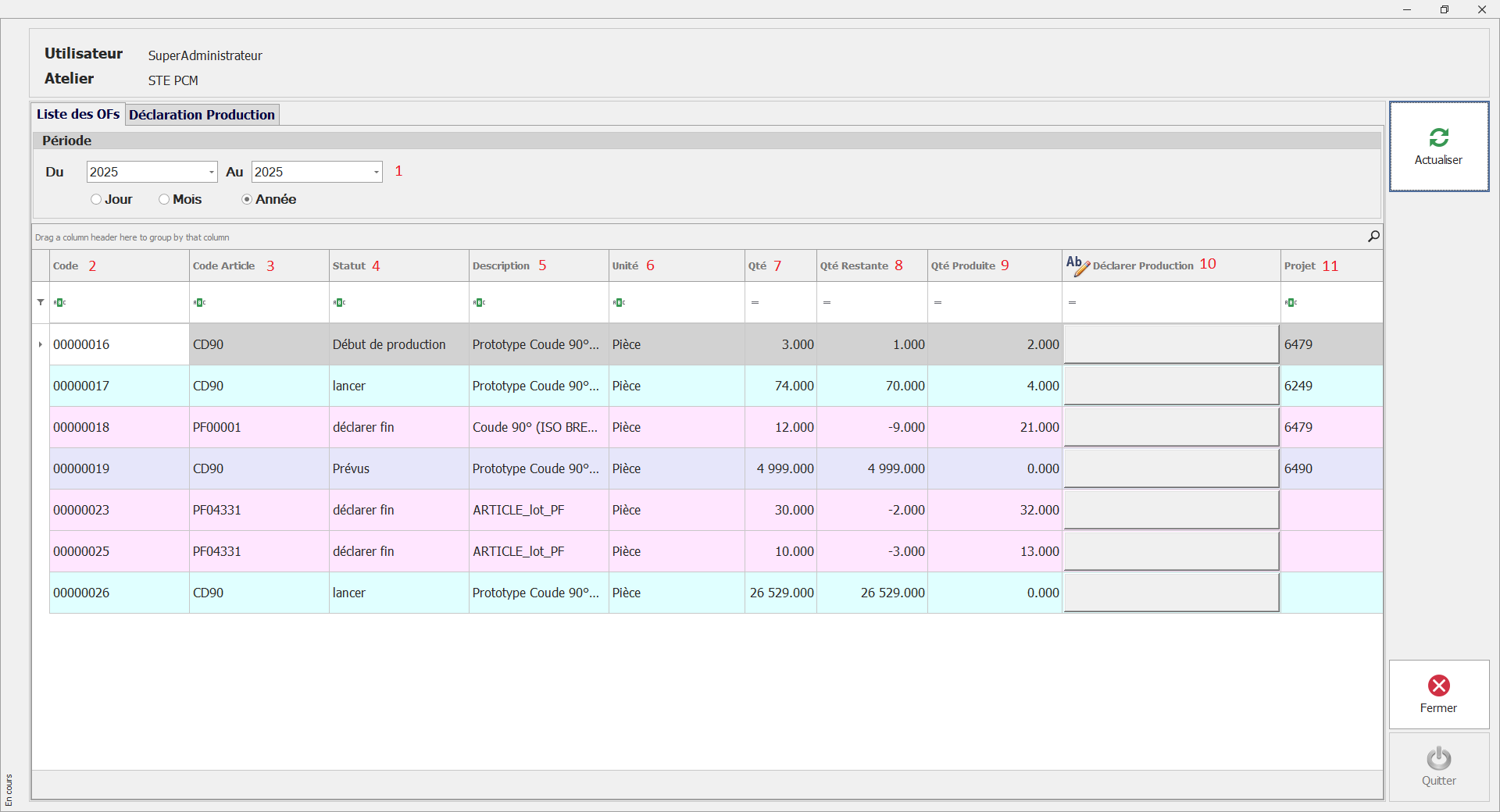1500x812 pixels.
Task: Click Déclarer Production button for OF 00000026
Action: 1170,593
